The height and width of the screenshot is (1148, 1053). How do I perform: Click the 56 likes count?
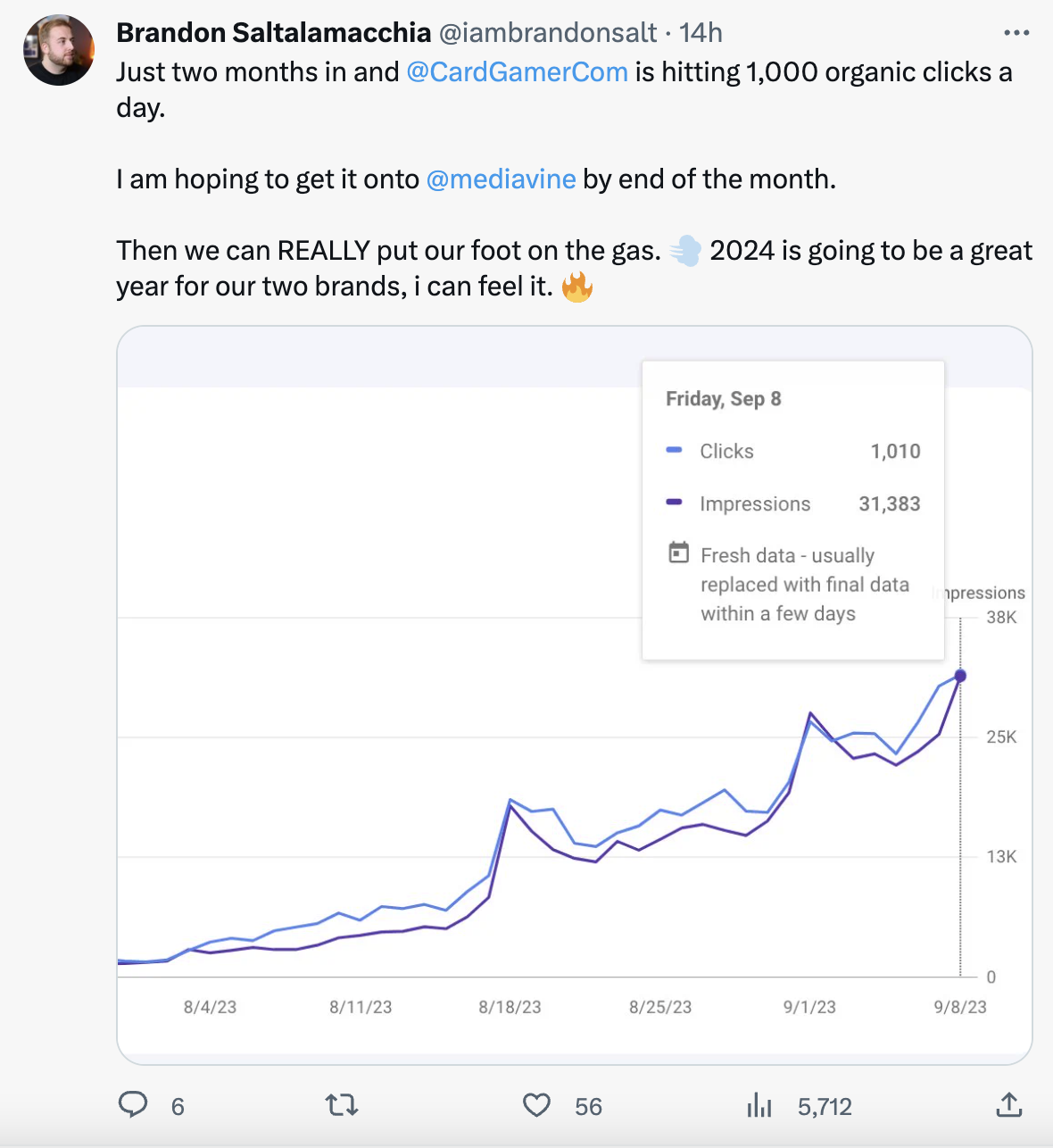click(x=588, y=1107)
